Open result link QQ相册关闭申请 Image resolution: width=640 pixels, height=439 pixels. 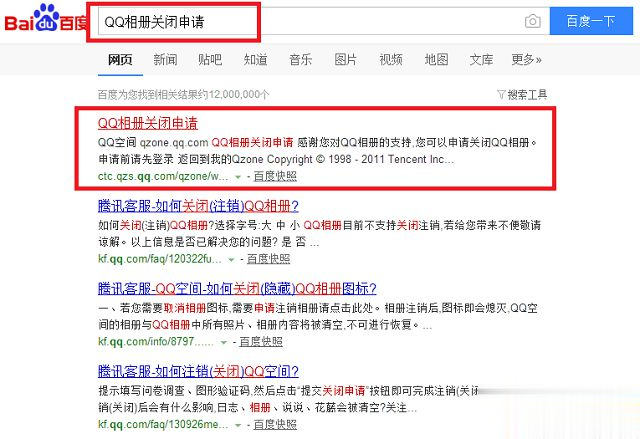pyautogui.click(x=148, y=123)
